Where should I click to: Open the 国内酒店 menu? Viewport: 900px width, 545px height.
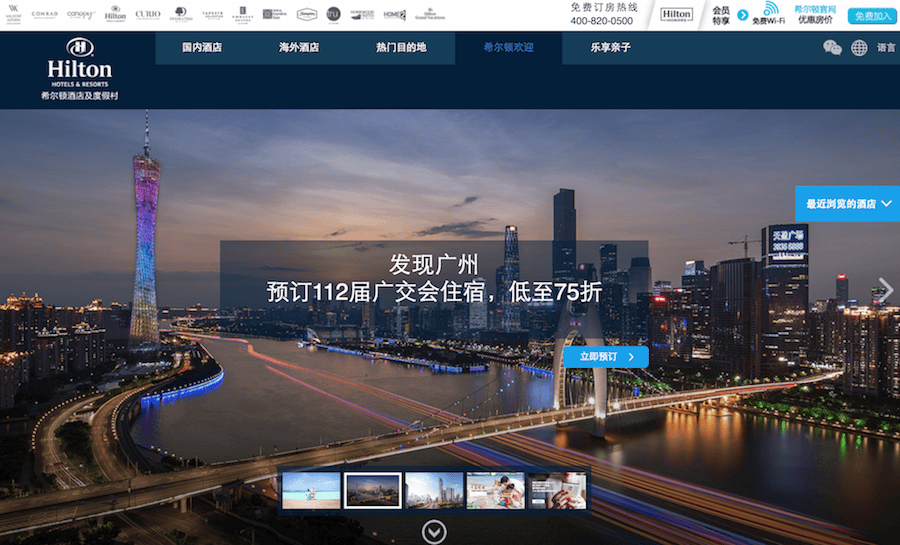(x=202, y=47)
